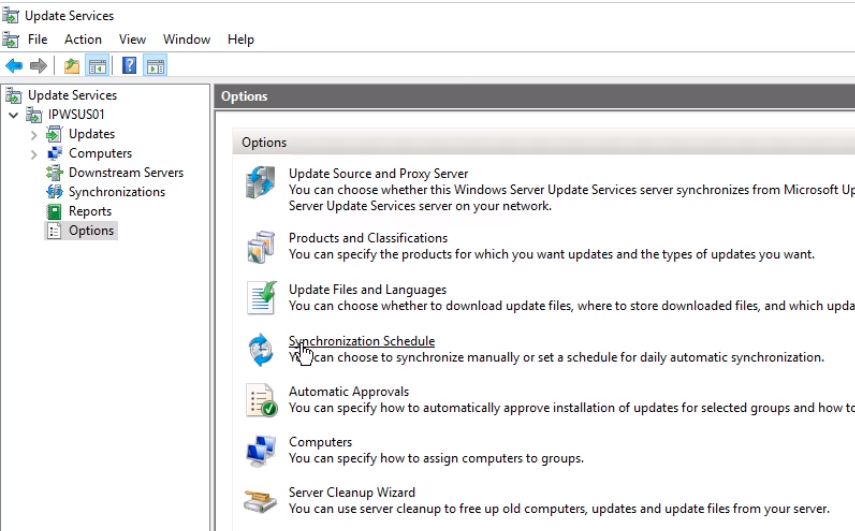Expand the Updates tree node
The image size is (855, 531).
click(34, 134)
